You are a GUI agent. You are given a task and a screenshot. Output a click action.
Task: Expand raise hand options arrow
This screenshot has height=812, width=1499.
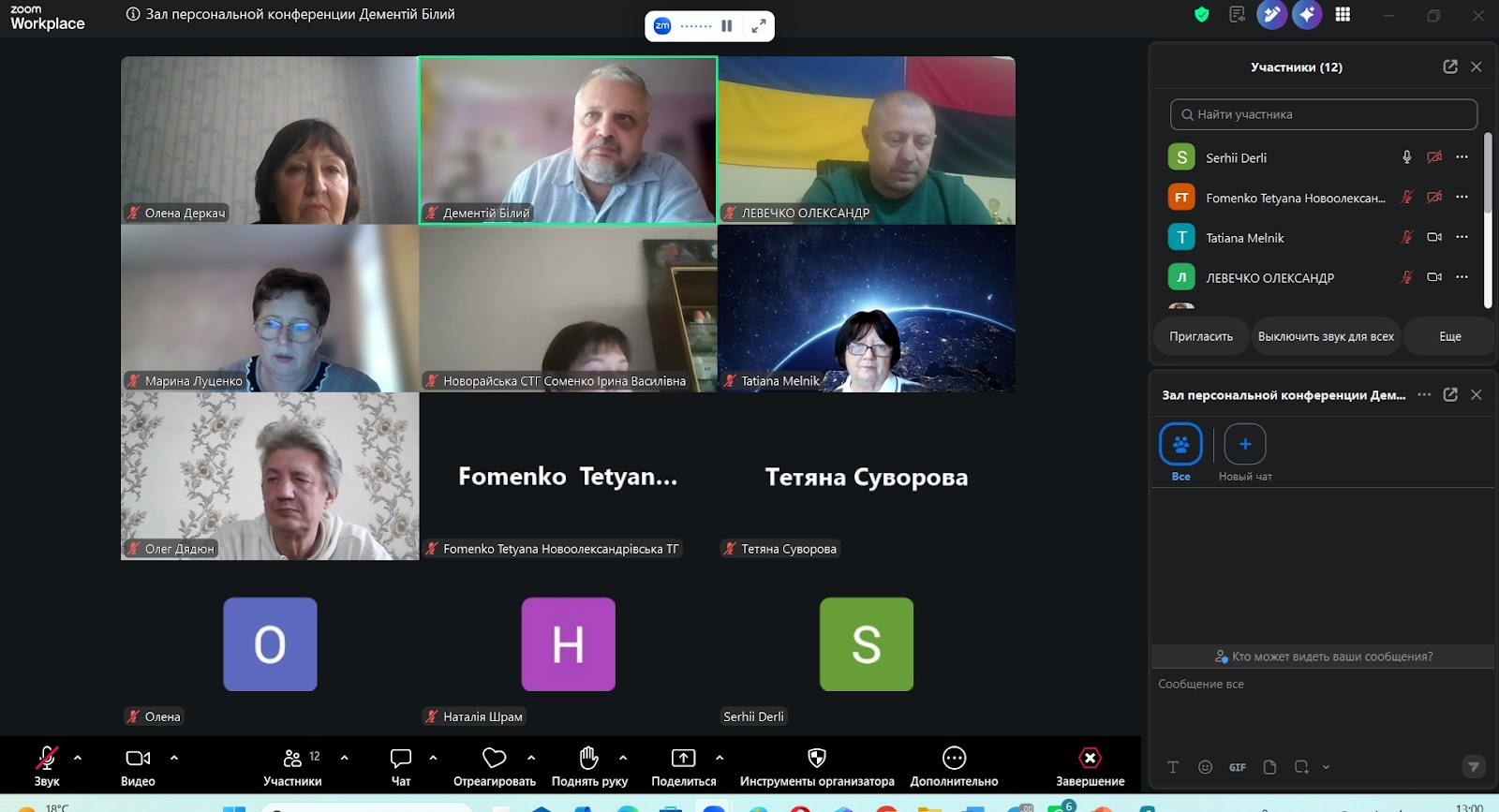[623, 758]
